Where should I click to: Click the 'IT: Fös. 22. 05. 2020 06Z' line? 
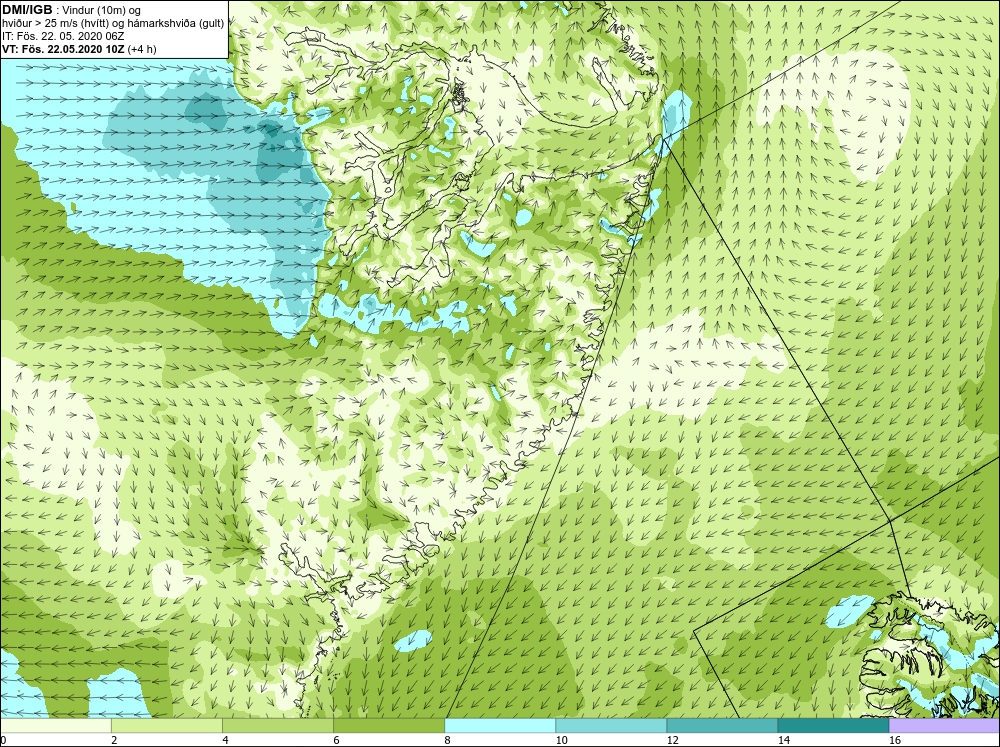tap(63, 36)
